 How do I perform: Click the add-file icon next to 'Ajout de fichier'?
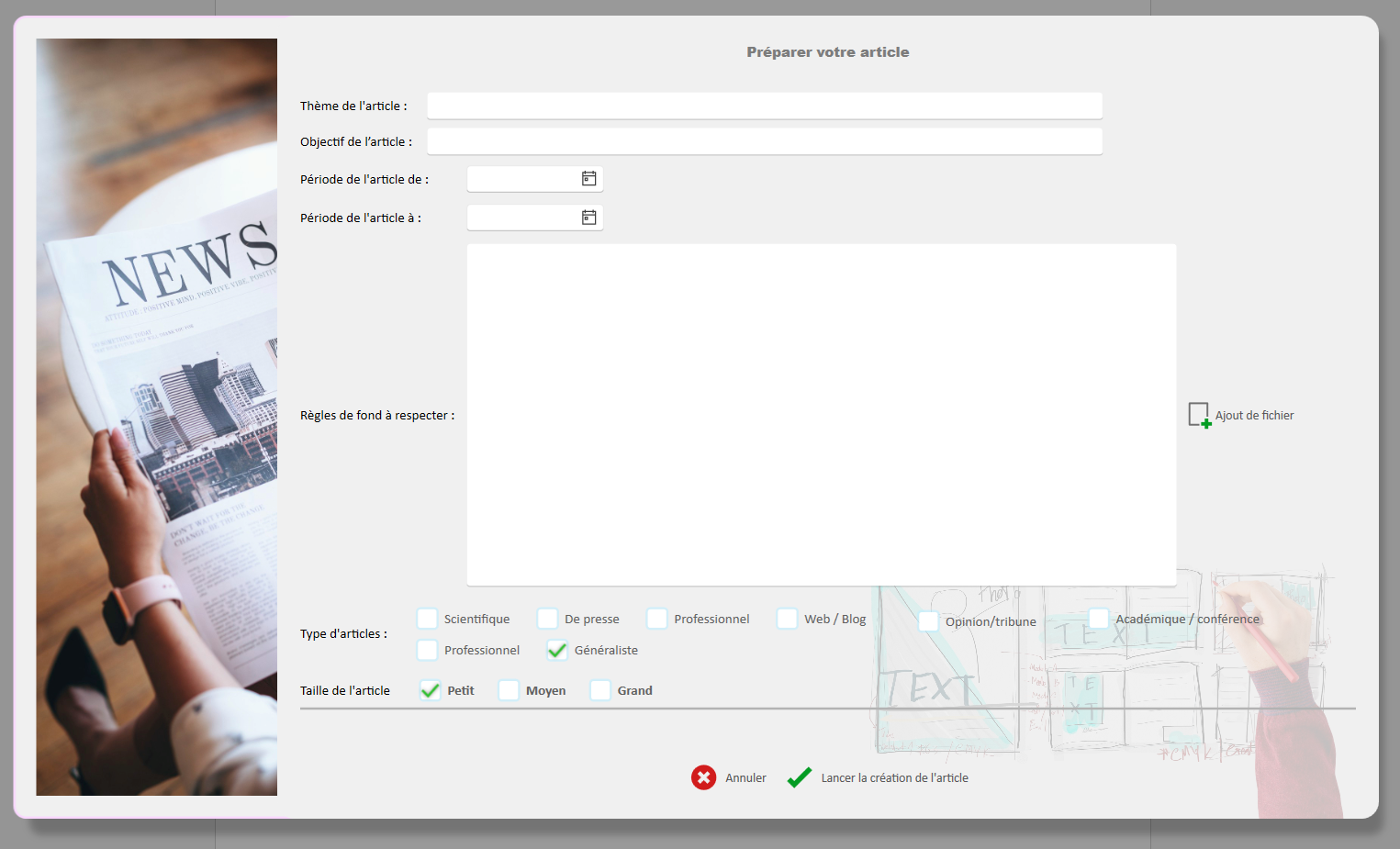coord(1199,415)
